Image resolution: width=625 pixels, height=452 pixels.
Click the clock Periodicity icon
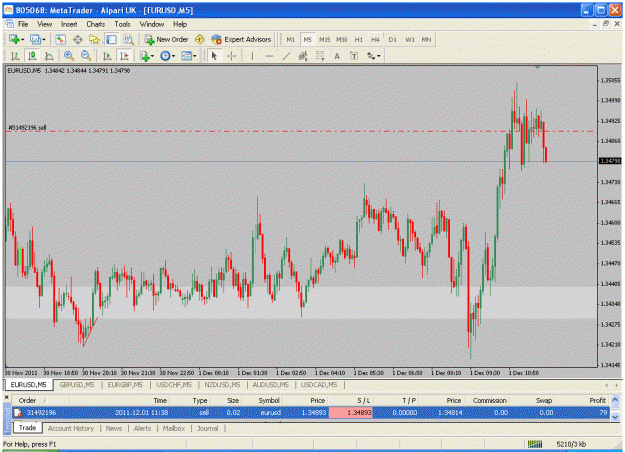[165, 56]
